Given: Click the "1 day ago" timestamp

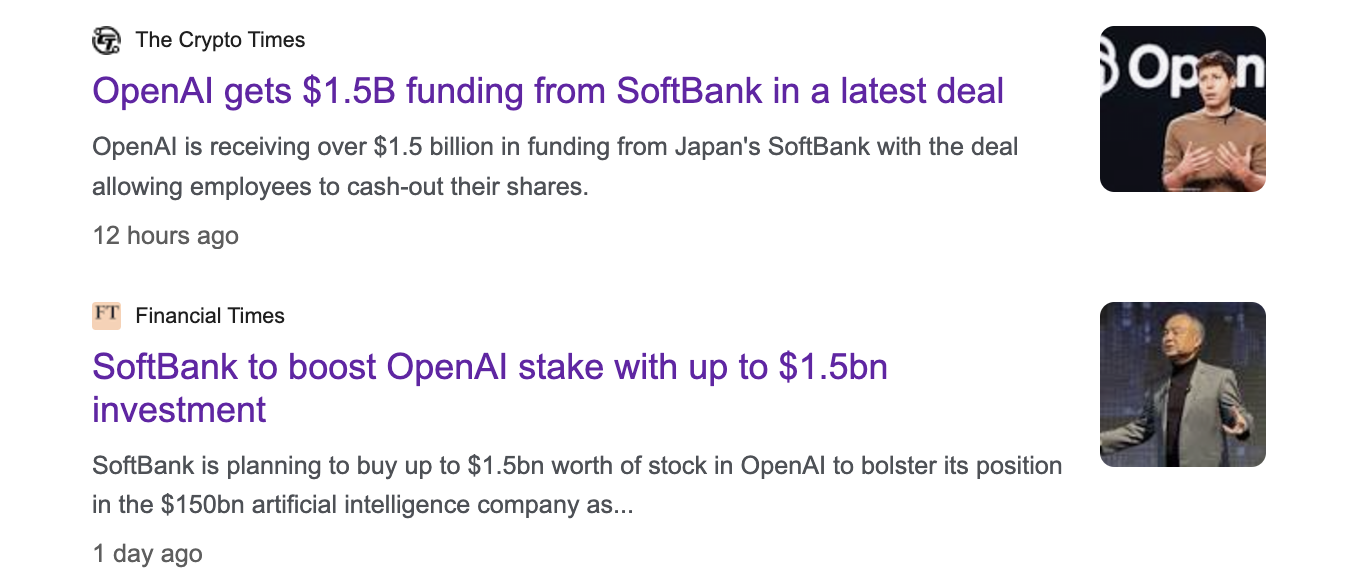Looking at the screenshot, I should (x=147, y=554).
